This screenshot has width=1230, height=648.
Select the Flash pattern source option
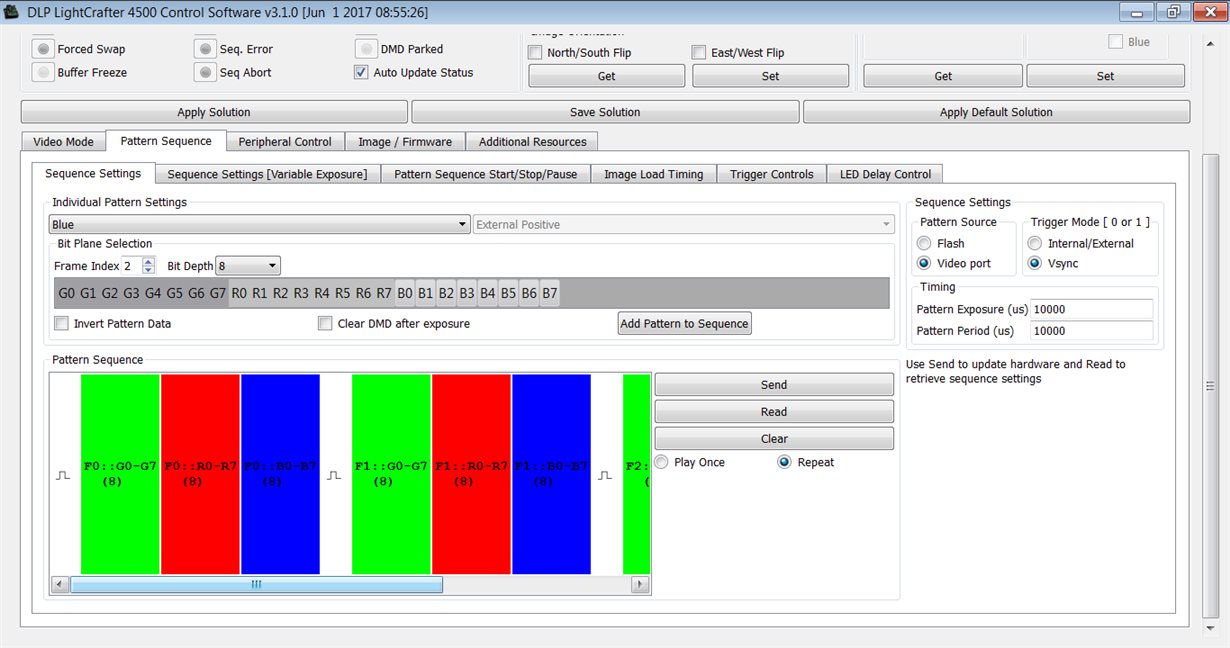[x=924, y=244]
